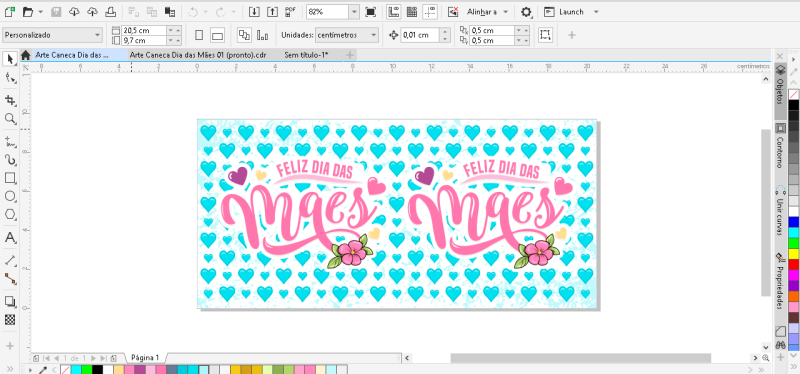Select the Pick tool
800x374 pixels.
pyautogui.click(x=10, y=59)
